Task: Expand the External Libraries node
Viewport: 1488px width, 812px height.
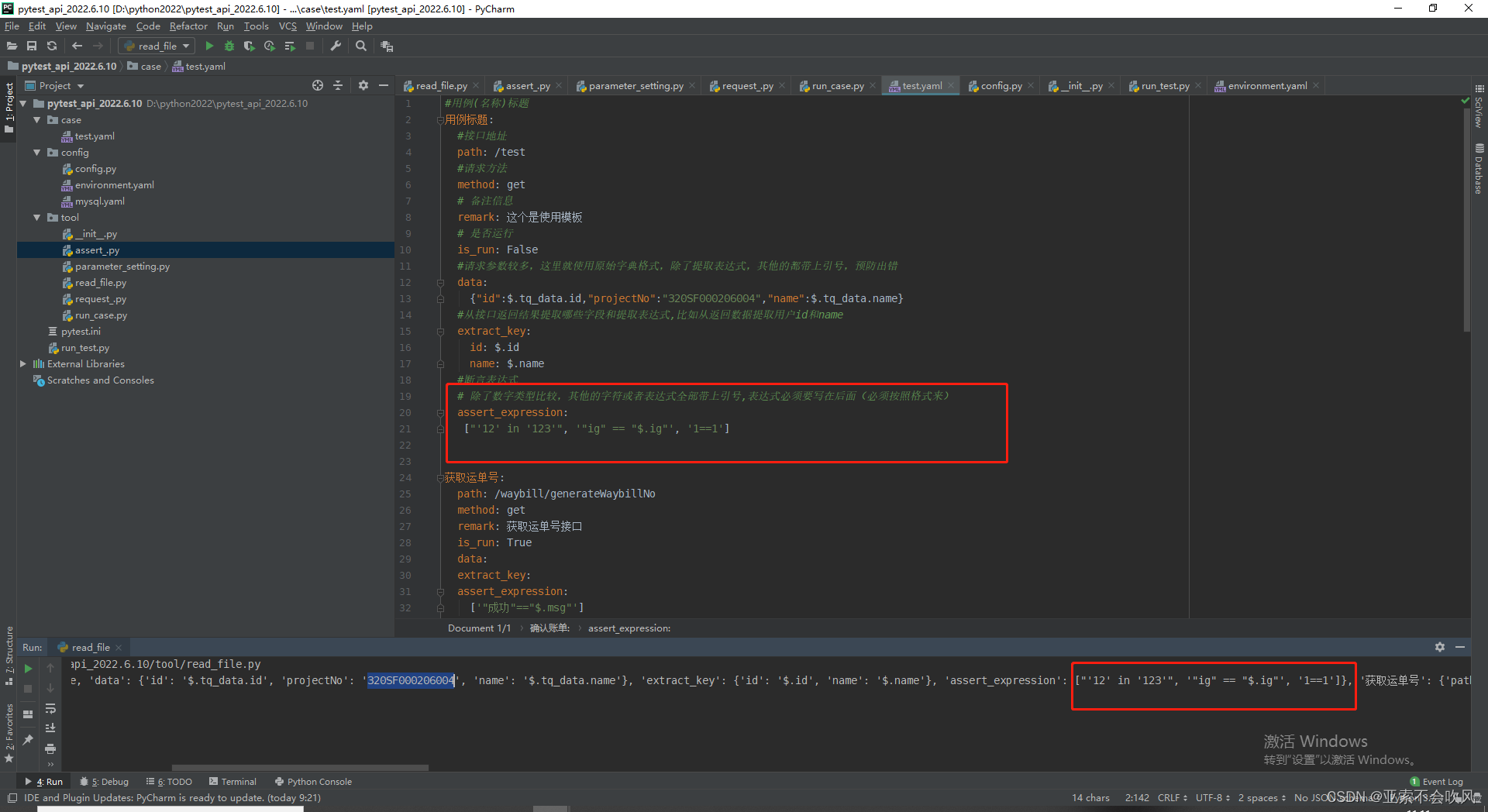Action: point(23,363)
